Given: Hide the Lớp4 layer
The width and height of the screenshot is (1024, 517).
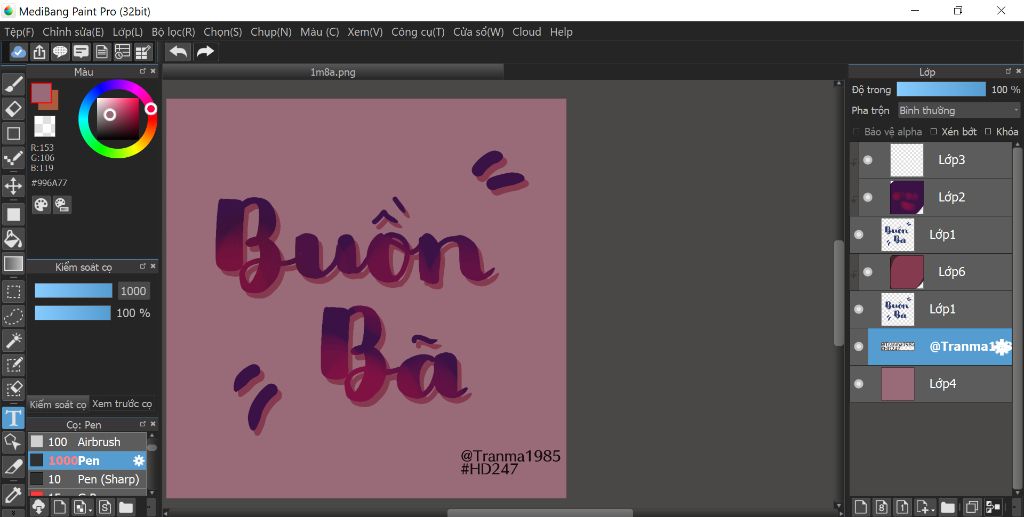Looking at the screenshot, I should pos(858,384).
